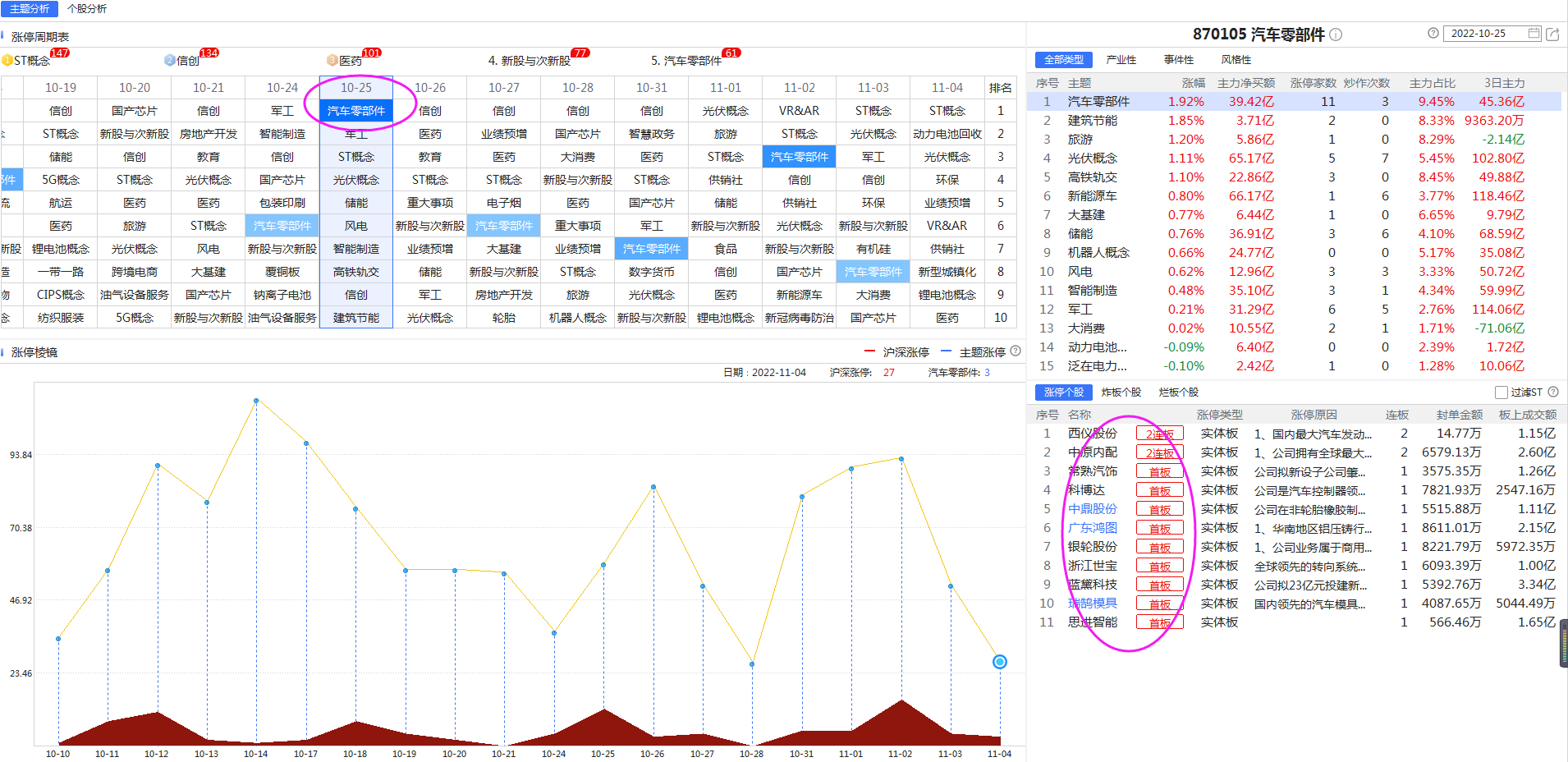Viewport: 1568px width, 762px height.
Task: Sort by 主力净买额 column header
Action: click(1245, 83)
